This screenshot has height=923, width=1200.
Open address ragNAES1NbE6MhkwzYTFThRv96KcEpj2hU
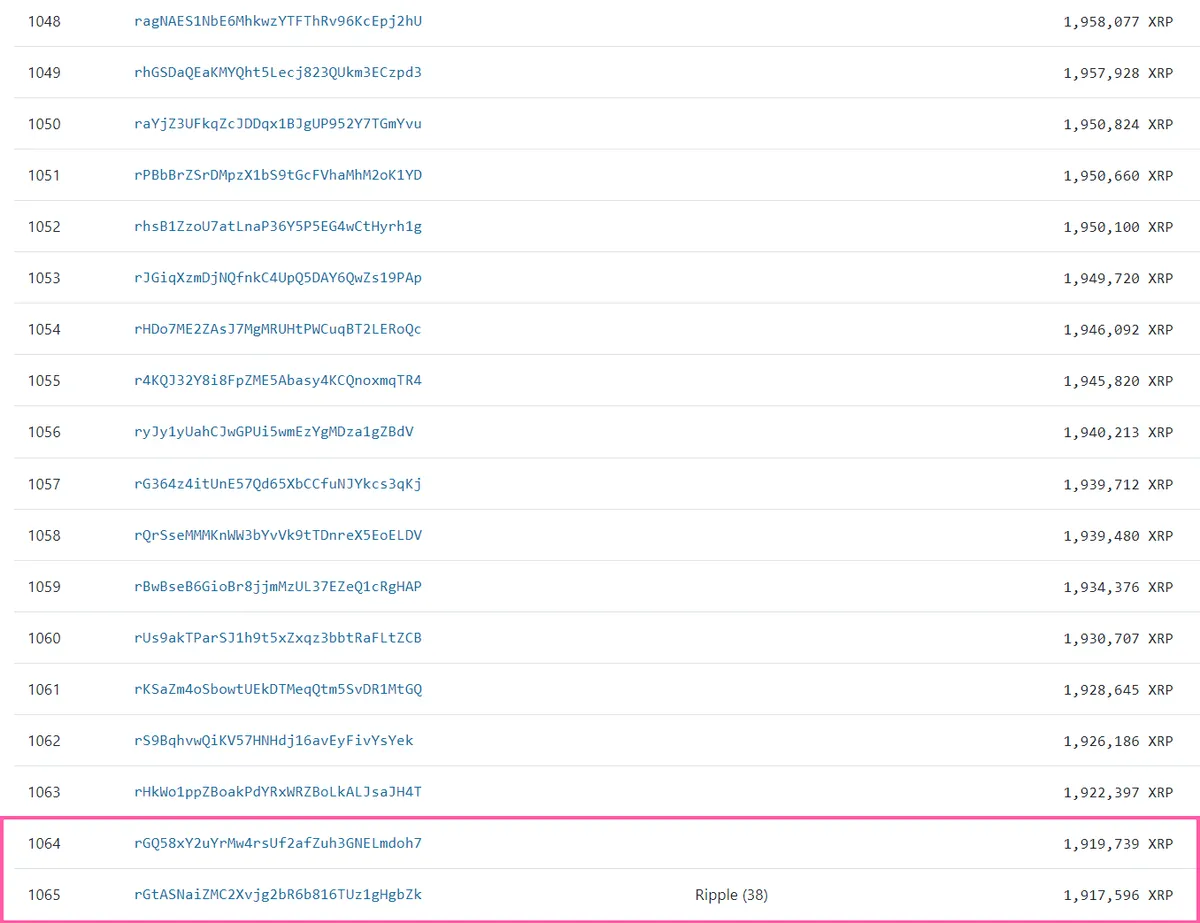pos(278,21)
